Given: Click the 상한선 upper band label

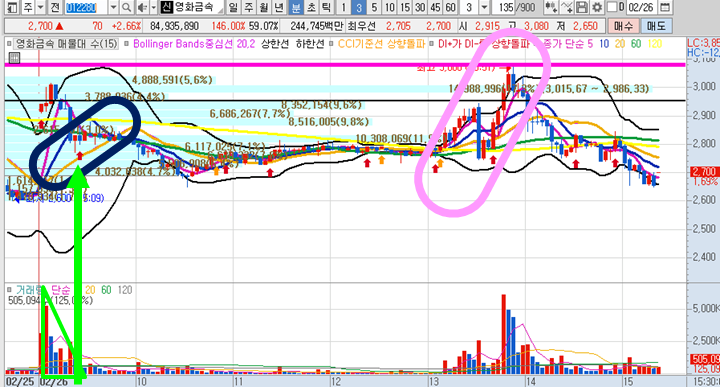Looking at the screenshot, I should 275,44.
